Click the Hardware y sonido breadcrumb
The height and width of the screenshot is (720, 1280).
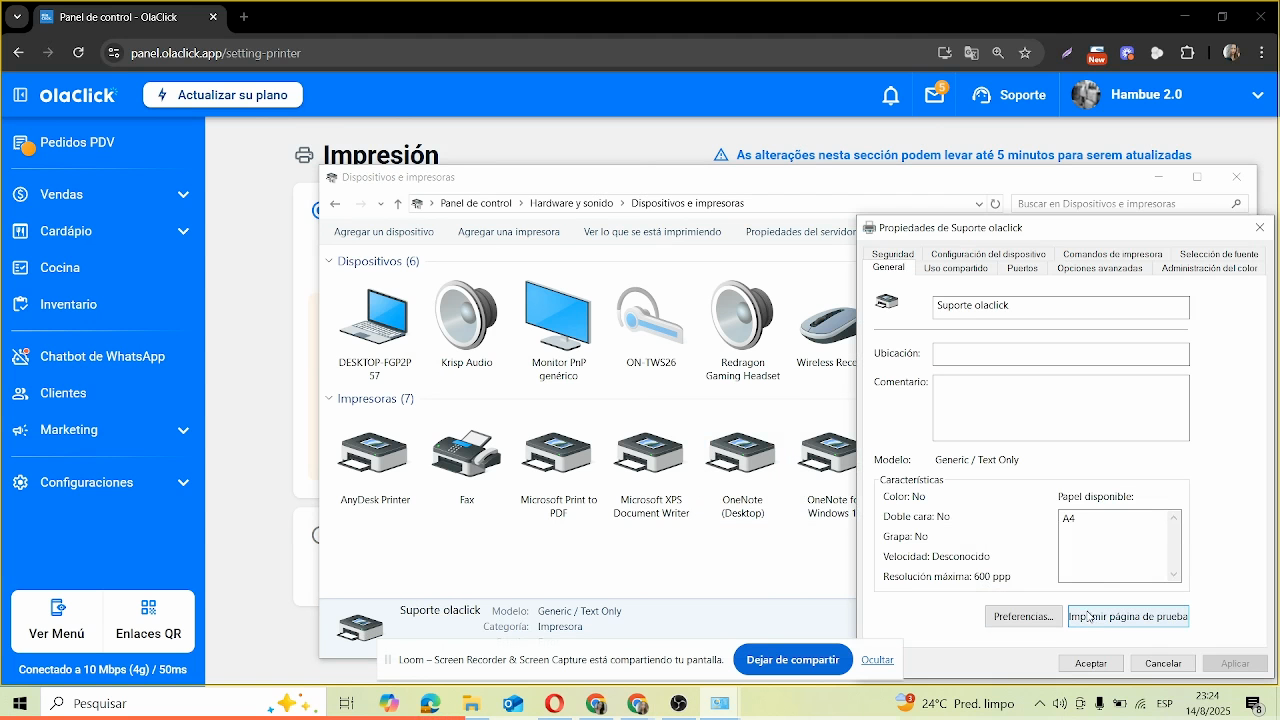tap(571, 203)
